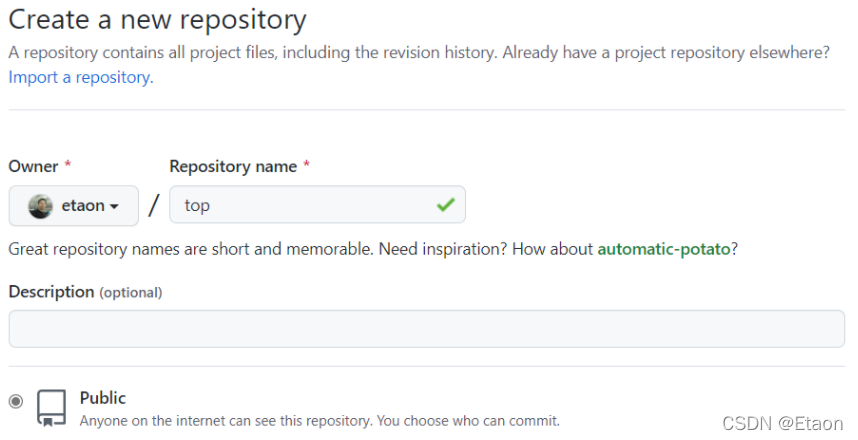Screen dimensions: 858x440
Task: Select the Public visibility radio button
Action: pyautogui.click(x=16, y=401)
